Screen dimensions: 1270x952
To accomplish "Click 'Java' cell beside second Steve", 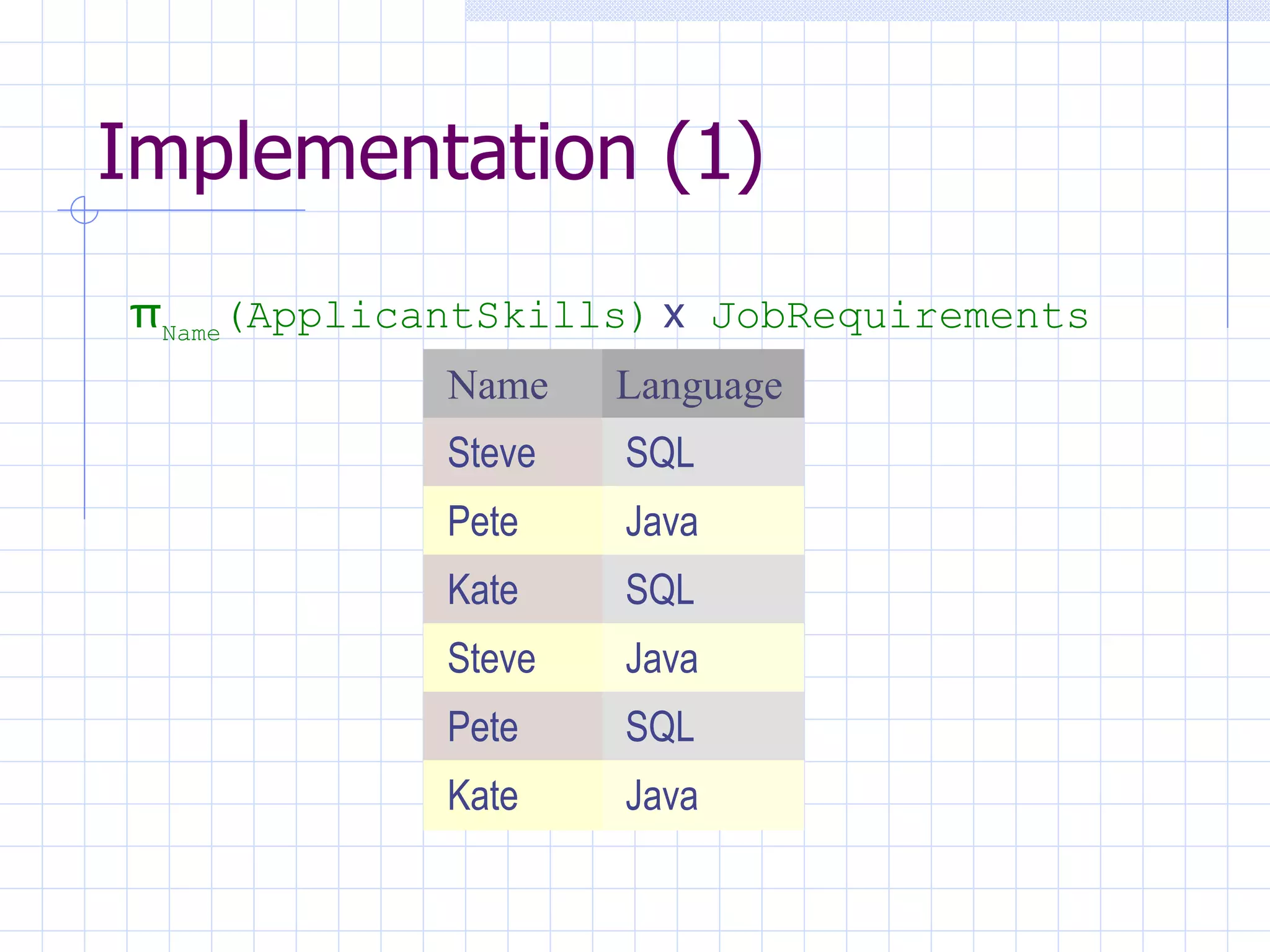I will tap(703, 658).
